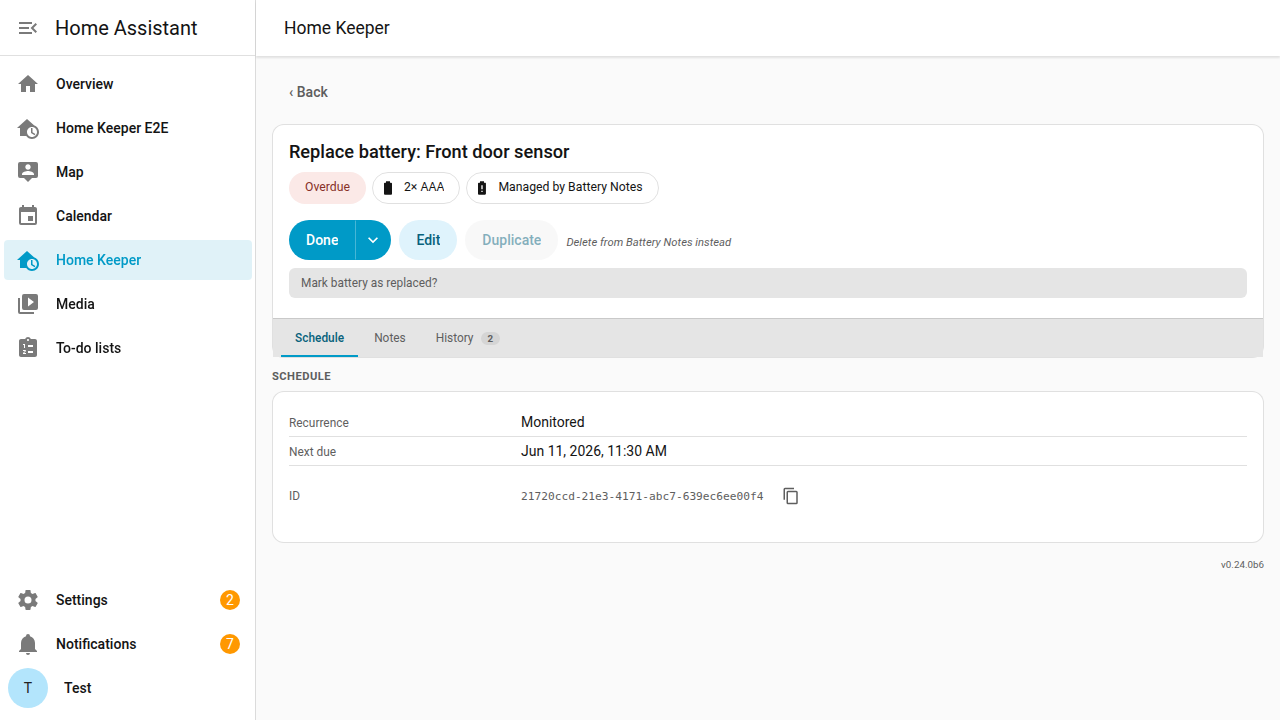Open Calendar from the sidebar
Viewport: 1280px width, 720px height.
click(x=128, y=216)
